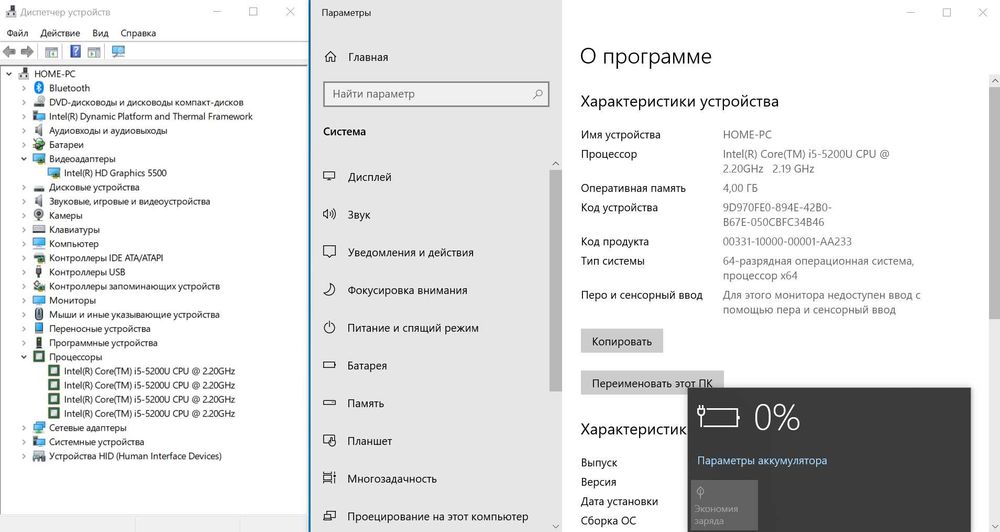The width and height of the screenshot is (1000, 532).
Task: Toggle the Экономия заряда battery saver tile
Action: [x=724, y=505]
